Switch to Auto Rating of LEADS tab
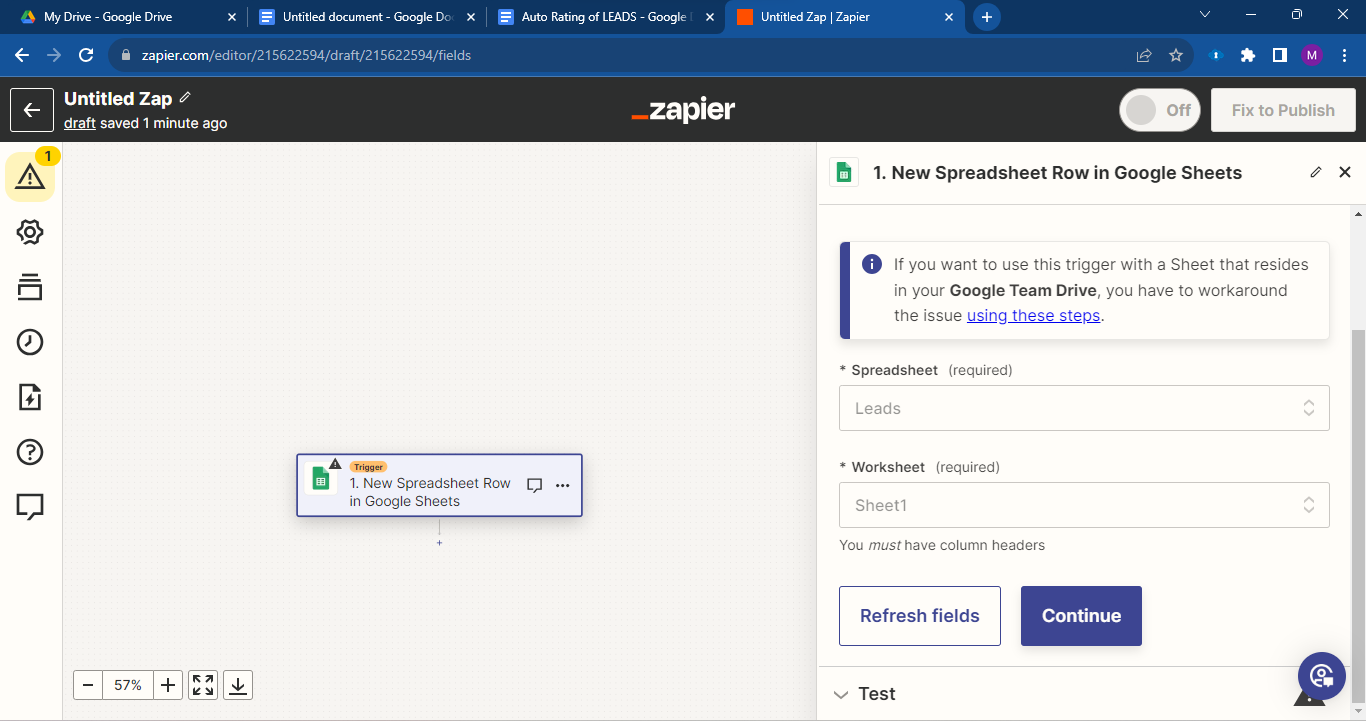The width and height of the screenshot is (1366, 721). (x=604, y=17)
